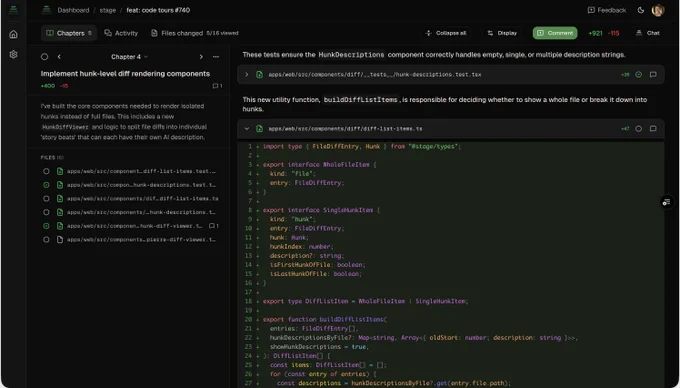The width and height of the screenshot is (680, 388).
Task: Toggle viewed check for hunk-diff-viewer file
Action: tap(46, 226)
